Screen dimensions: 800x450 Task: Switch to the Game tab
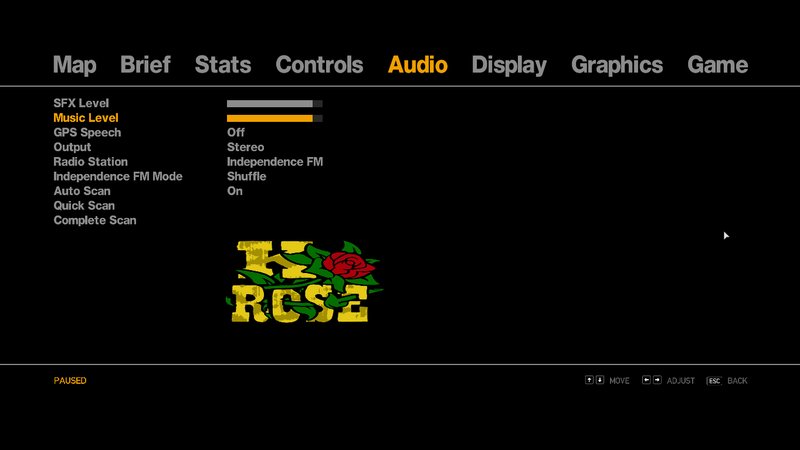[717, 64]
